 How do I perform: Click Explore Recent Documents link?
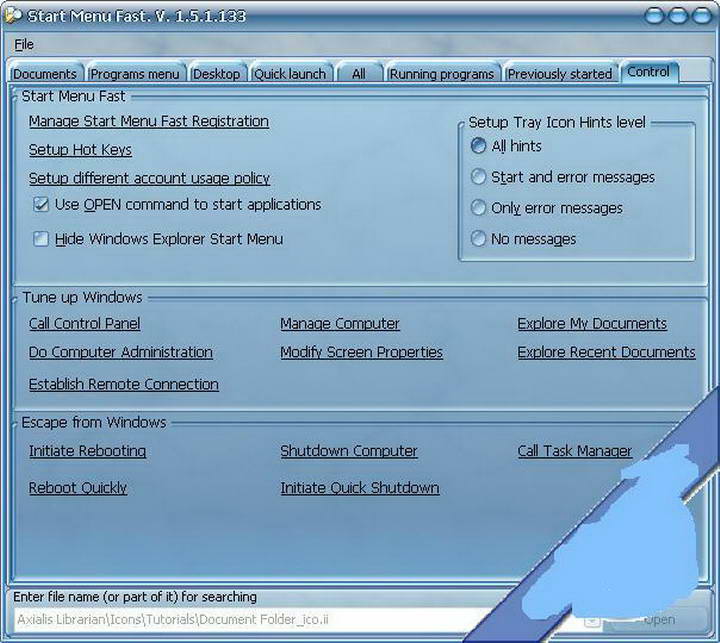click(x=606, y=352)
